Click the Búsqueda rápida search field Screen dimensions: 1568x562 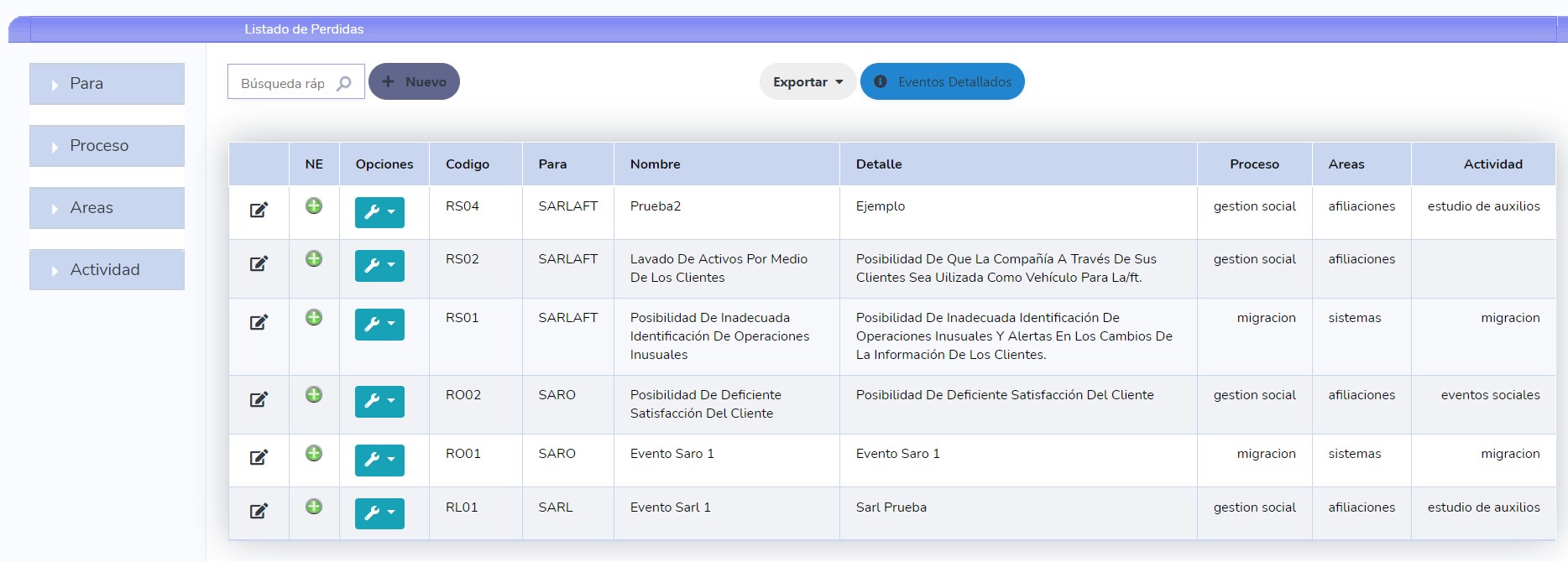[x=284, y=83]
